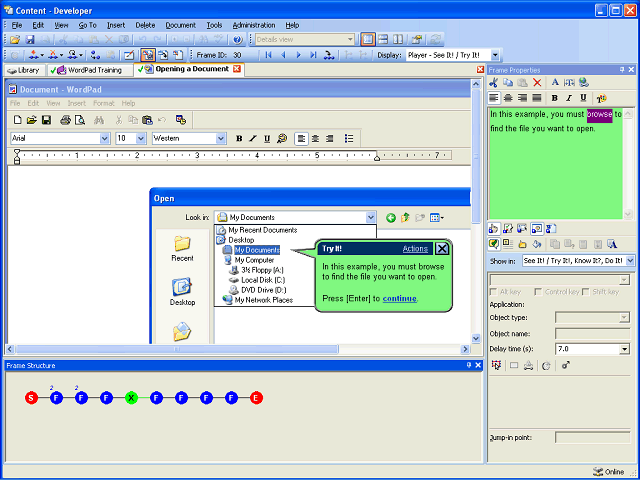The height and width of the screenshot is (480, 640).
Task: Click the paint bucket fill icon in Frame Properties
Action: click(537, 244)
